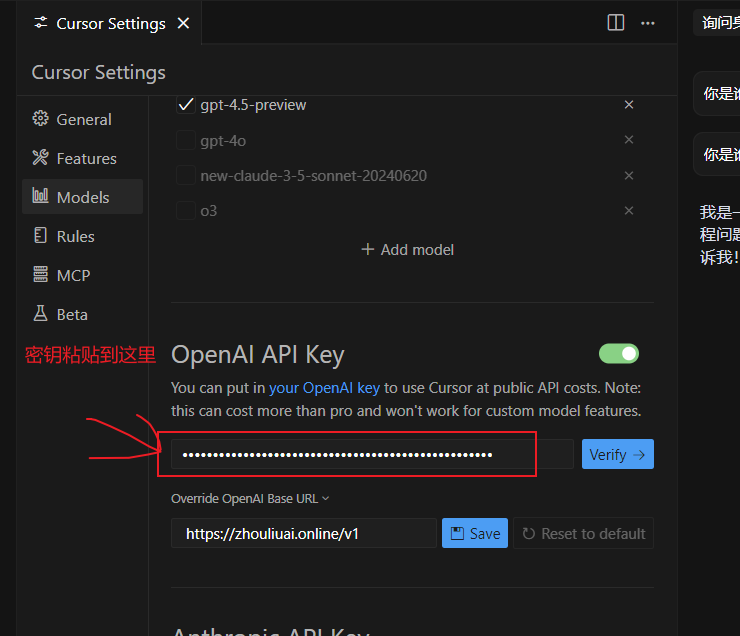Open the Beta settings section
Image resolution: width=740 pixels, height=636 pixels.
click(x=83, y=314)
